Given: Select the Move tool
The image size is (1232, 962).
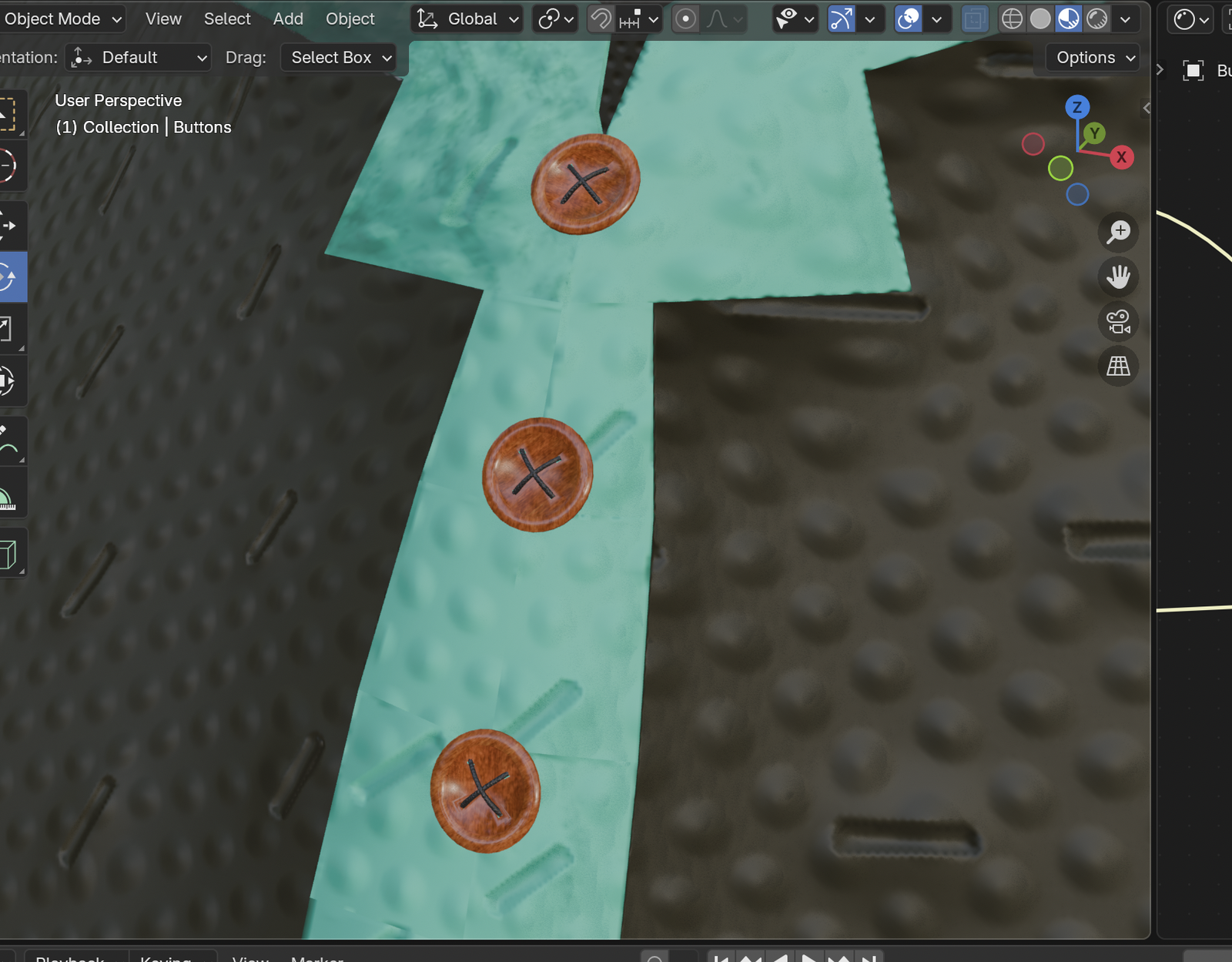Looking at the screenshot, I should pos(8,226).
